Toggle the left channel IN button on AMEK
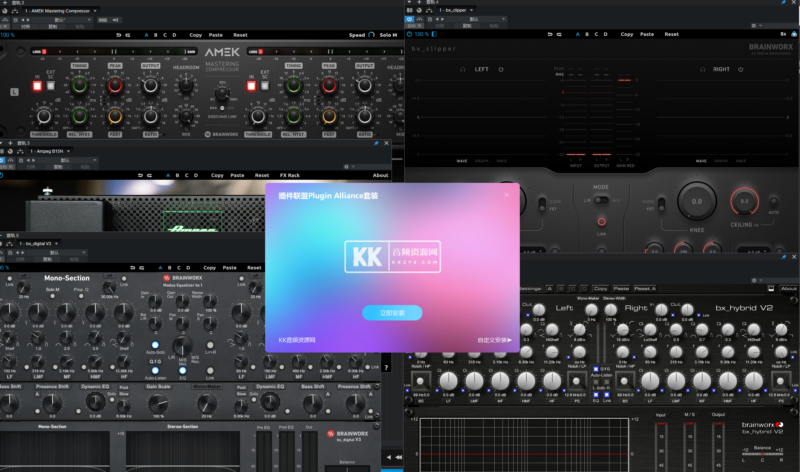The height and width of the screenshot is (472, 800). click(x=37, y=86)
